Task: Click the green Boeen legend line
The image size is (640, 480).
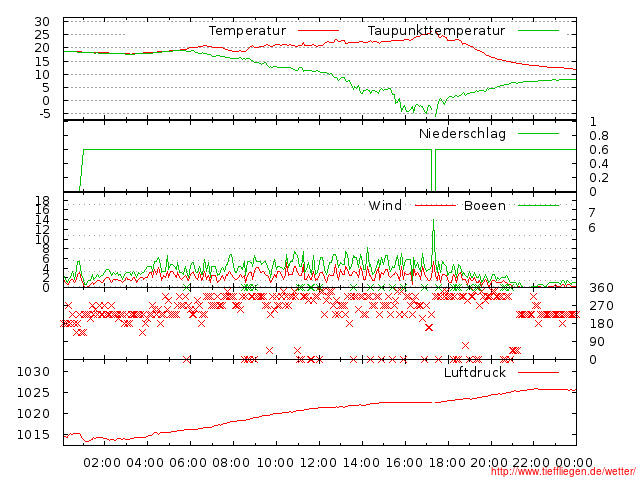Action: pos(538,205)
